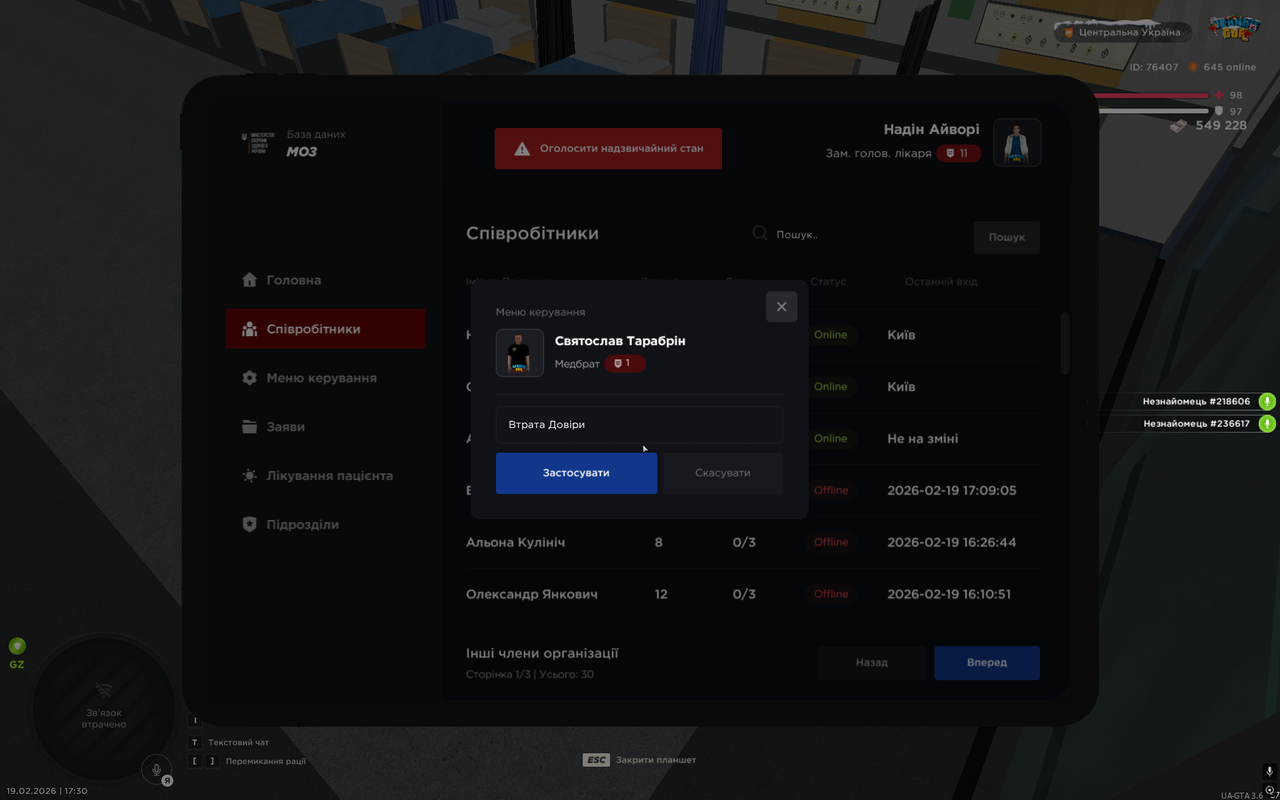
Task: Click the Головна home icon
Action: pyautogui.click(x=250, y=280)
